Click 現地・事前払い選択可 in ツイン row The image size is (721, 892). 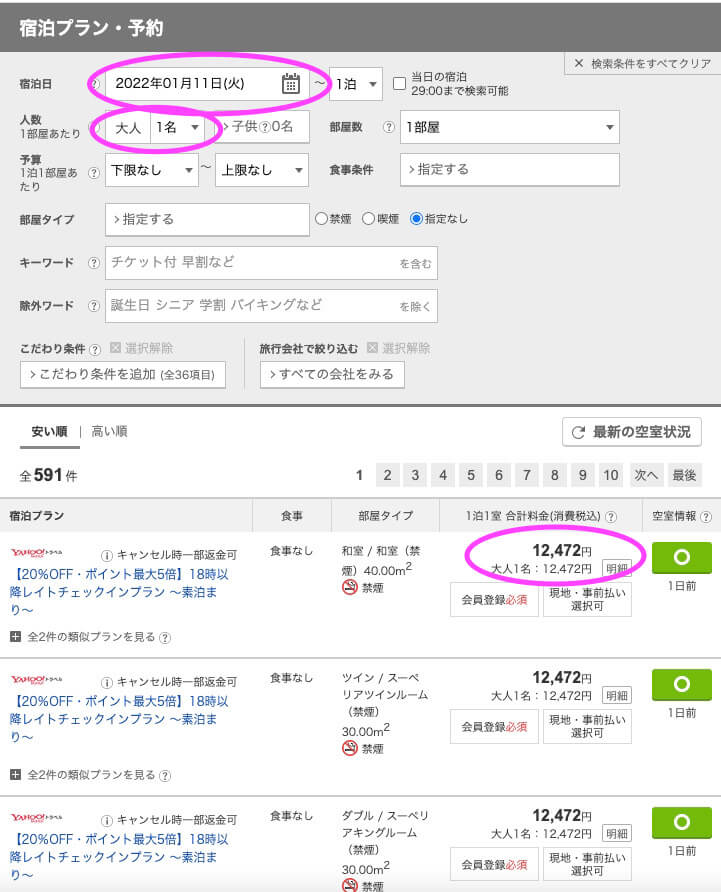pyautogui.click(x=587, y=726)
